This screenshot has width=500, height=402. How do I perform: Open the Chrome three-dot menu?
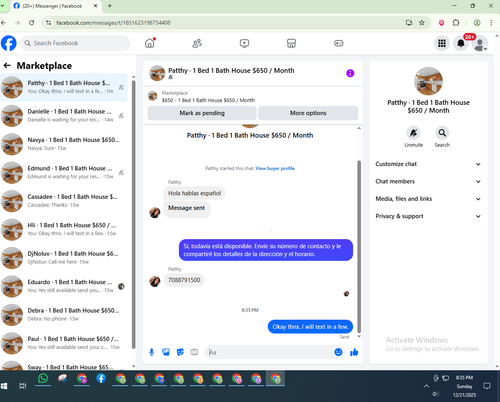click(491, 23)
